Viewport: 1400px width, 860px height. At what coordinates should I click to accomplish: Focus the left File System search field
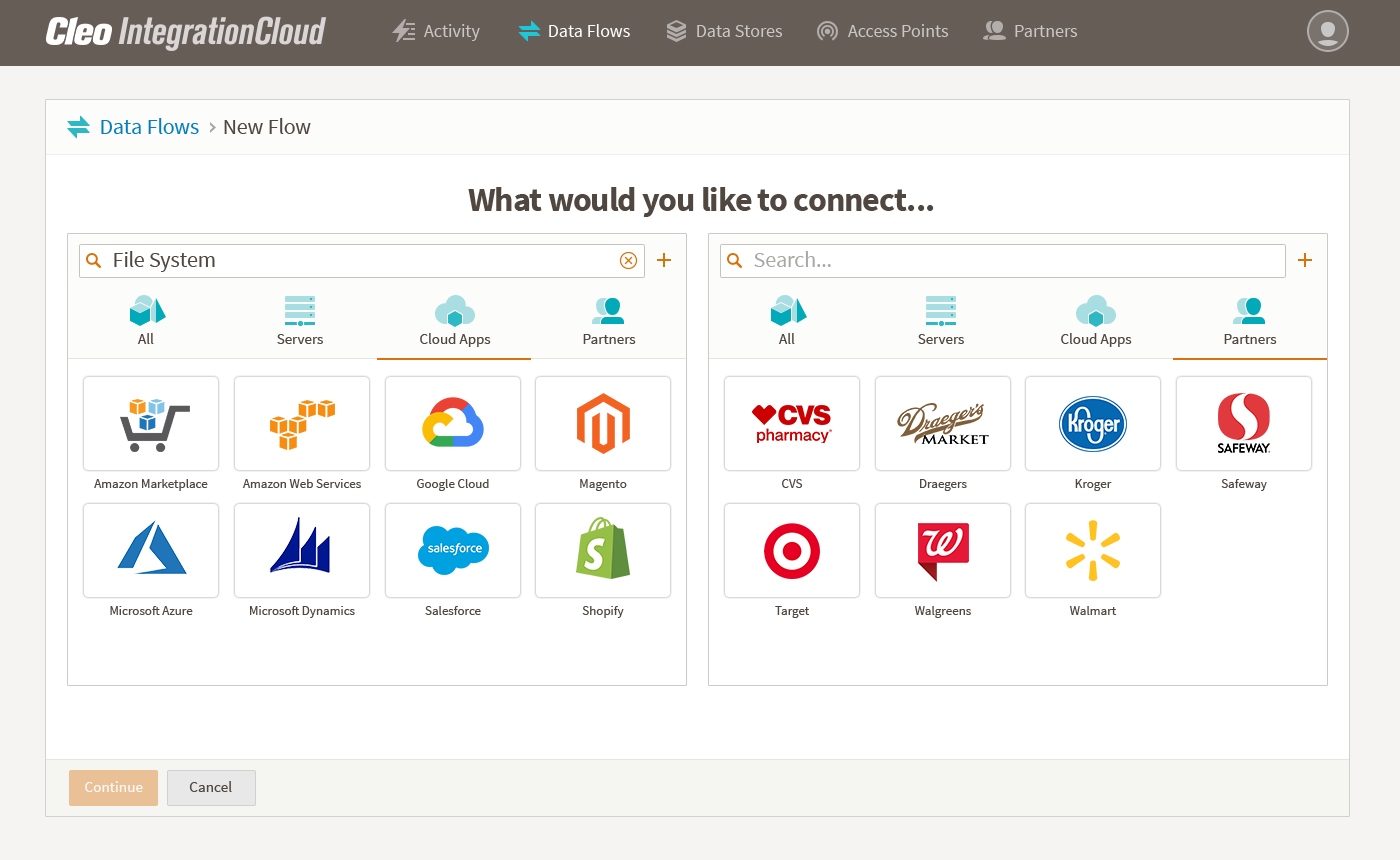[x=362, y=260]
